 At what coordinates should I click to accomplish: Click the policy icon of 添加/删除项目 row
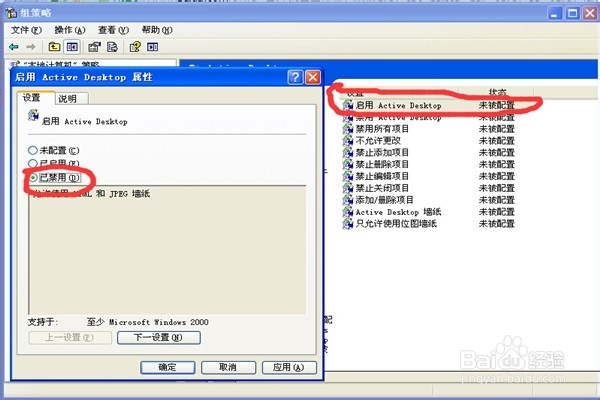(348, 200)
